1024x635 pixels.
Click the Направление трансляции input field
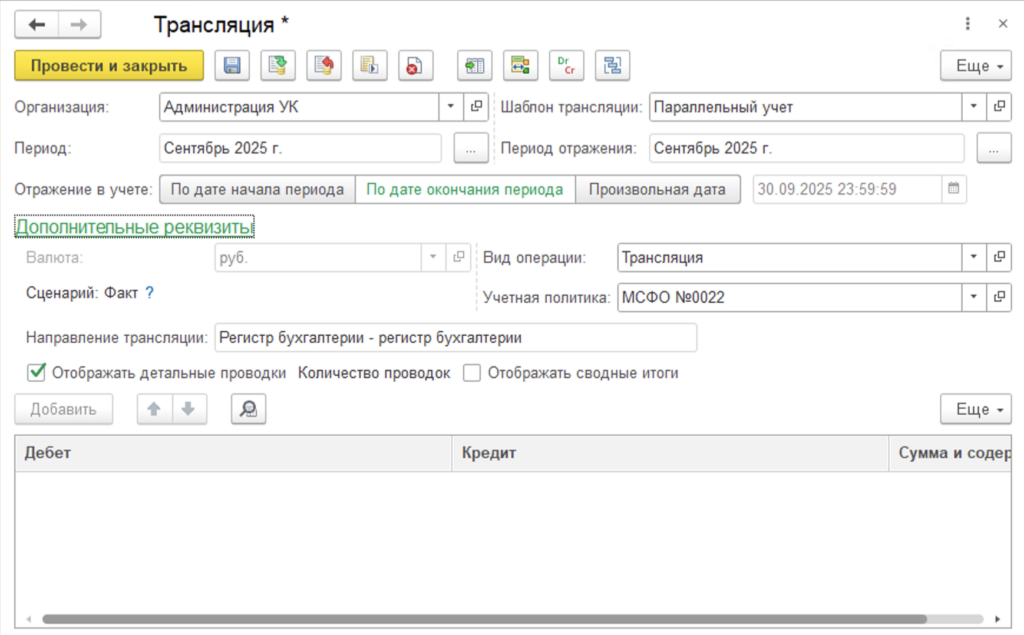pos(456,338)
